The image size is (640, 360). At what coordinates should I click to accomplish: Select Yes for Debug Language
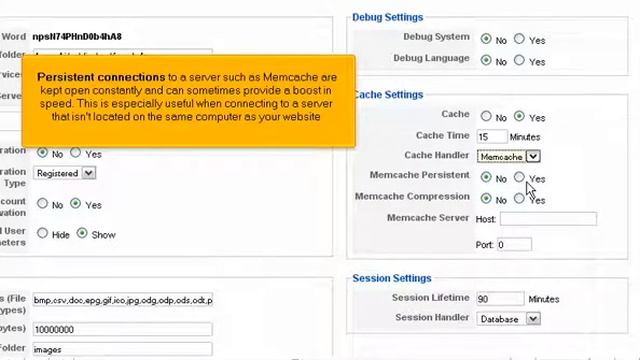519,60
